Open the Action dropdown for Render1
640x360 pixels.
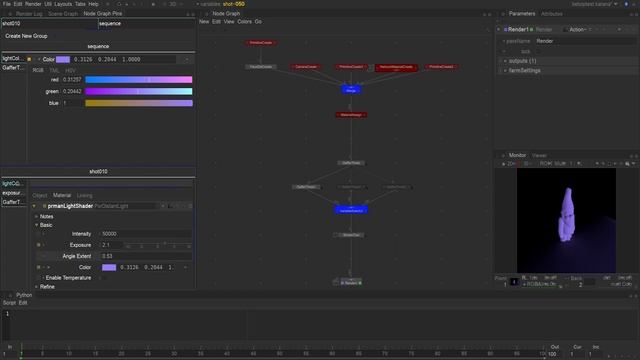578,29
